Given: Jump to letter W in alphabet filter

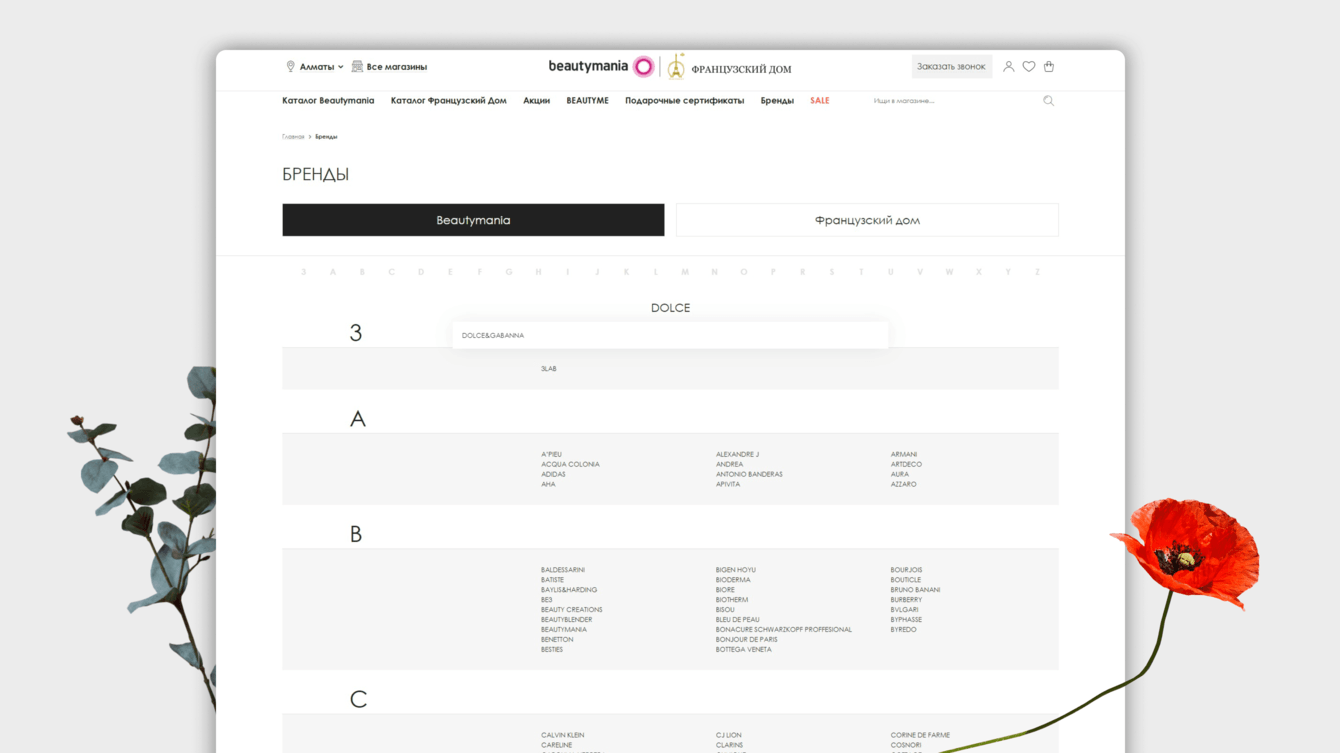Looking at the screenshot, I should click(949, 272).
